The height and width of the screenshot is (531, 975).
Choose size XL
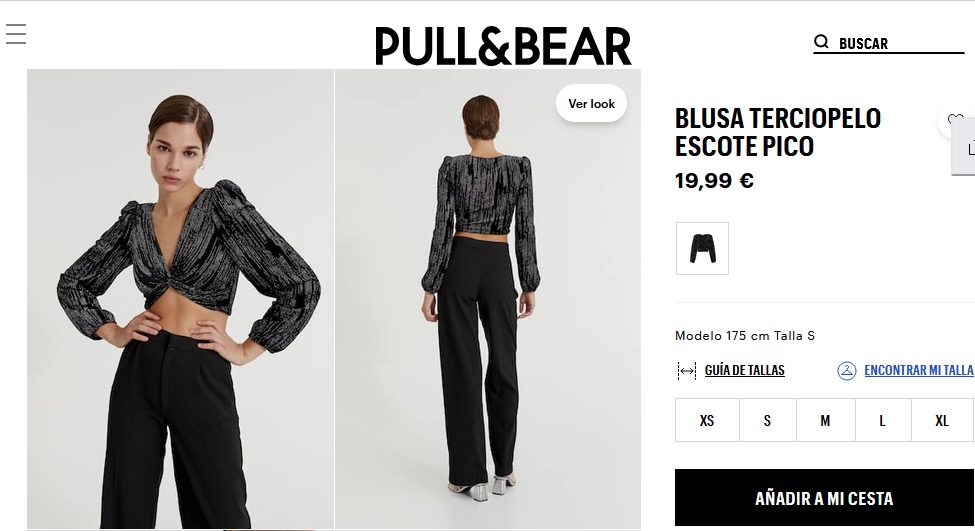tap(942, 421)
